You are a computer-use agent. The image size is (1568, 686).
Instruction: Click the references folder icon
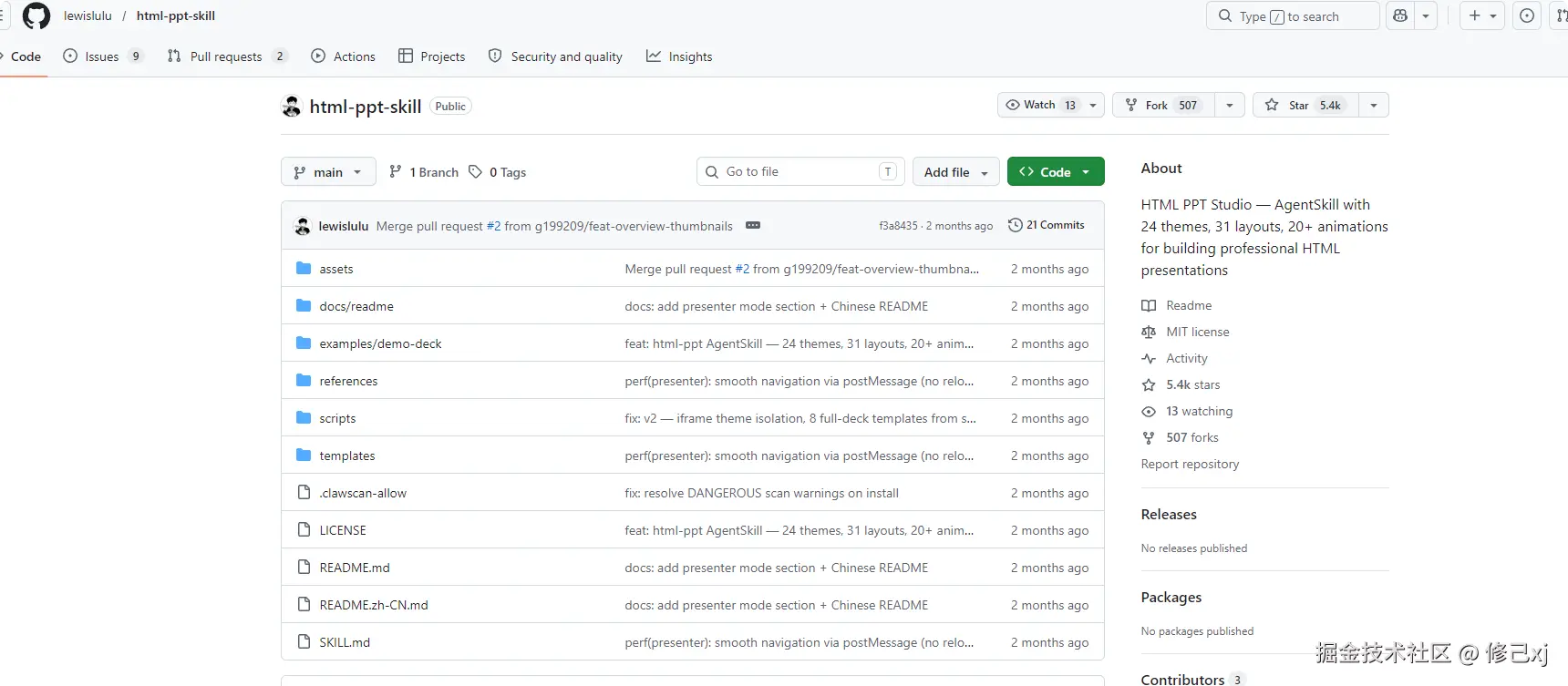tap(304, 381)
